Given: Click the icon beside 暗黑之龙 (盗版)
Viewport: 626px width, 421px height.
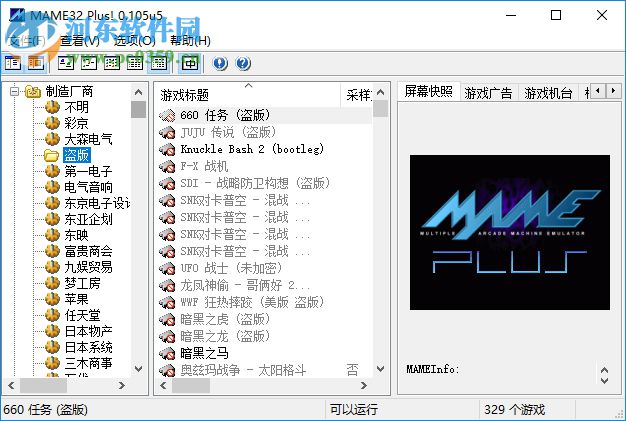Looking at the screenshot, I should tap(167, 336).
